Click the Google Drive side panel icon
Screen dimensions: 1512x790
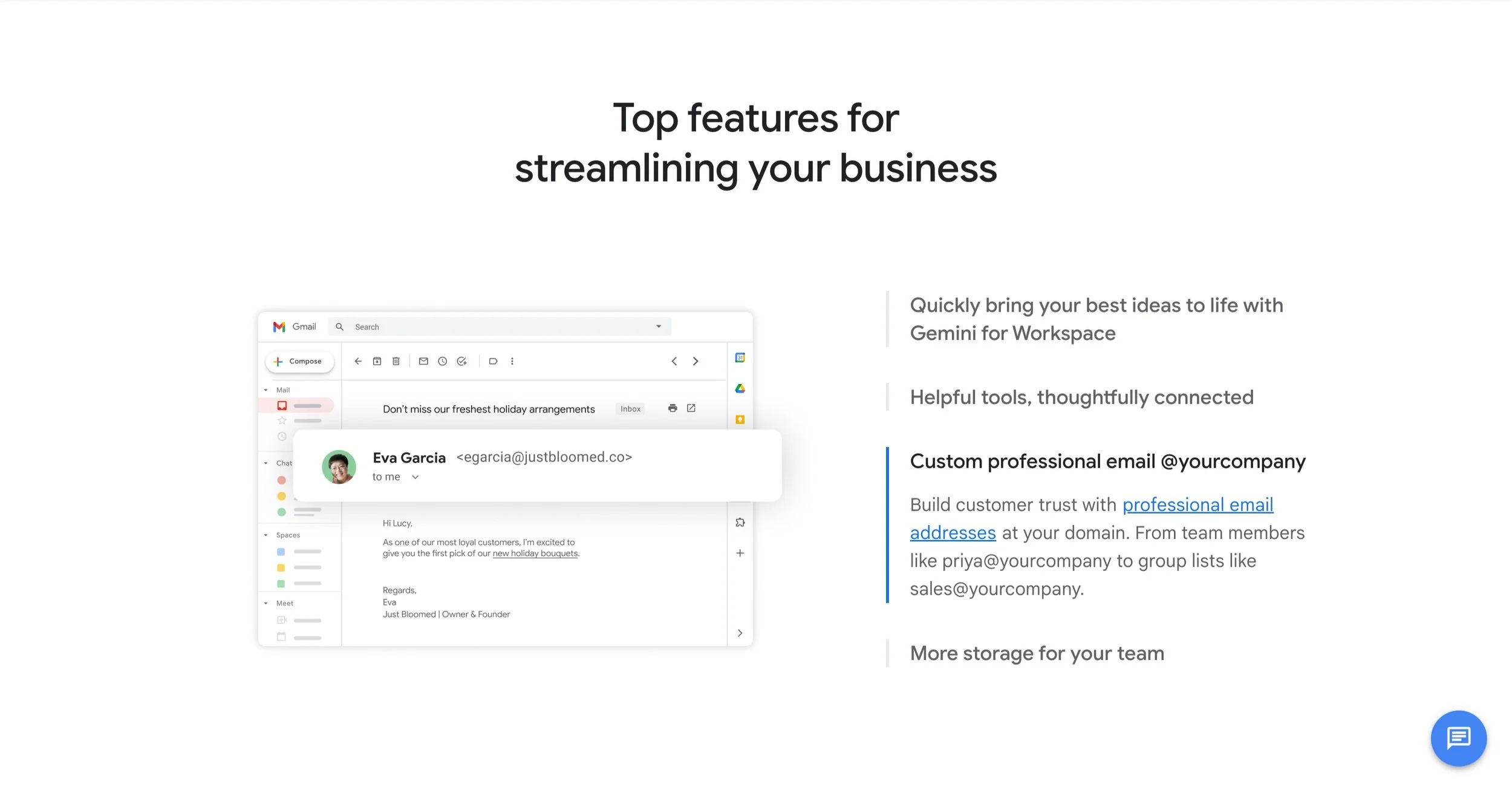tap(740, 388)
